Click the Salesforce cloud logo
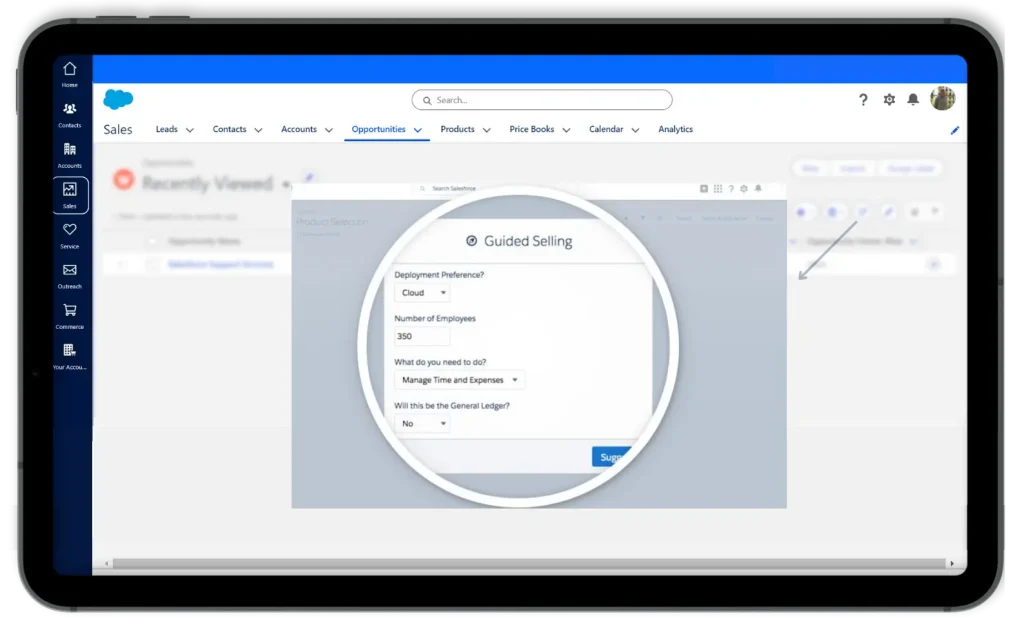Viewport: 1024px width, 632px height. pyautogui.click(x=118, y=99)
